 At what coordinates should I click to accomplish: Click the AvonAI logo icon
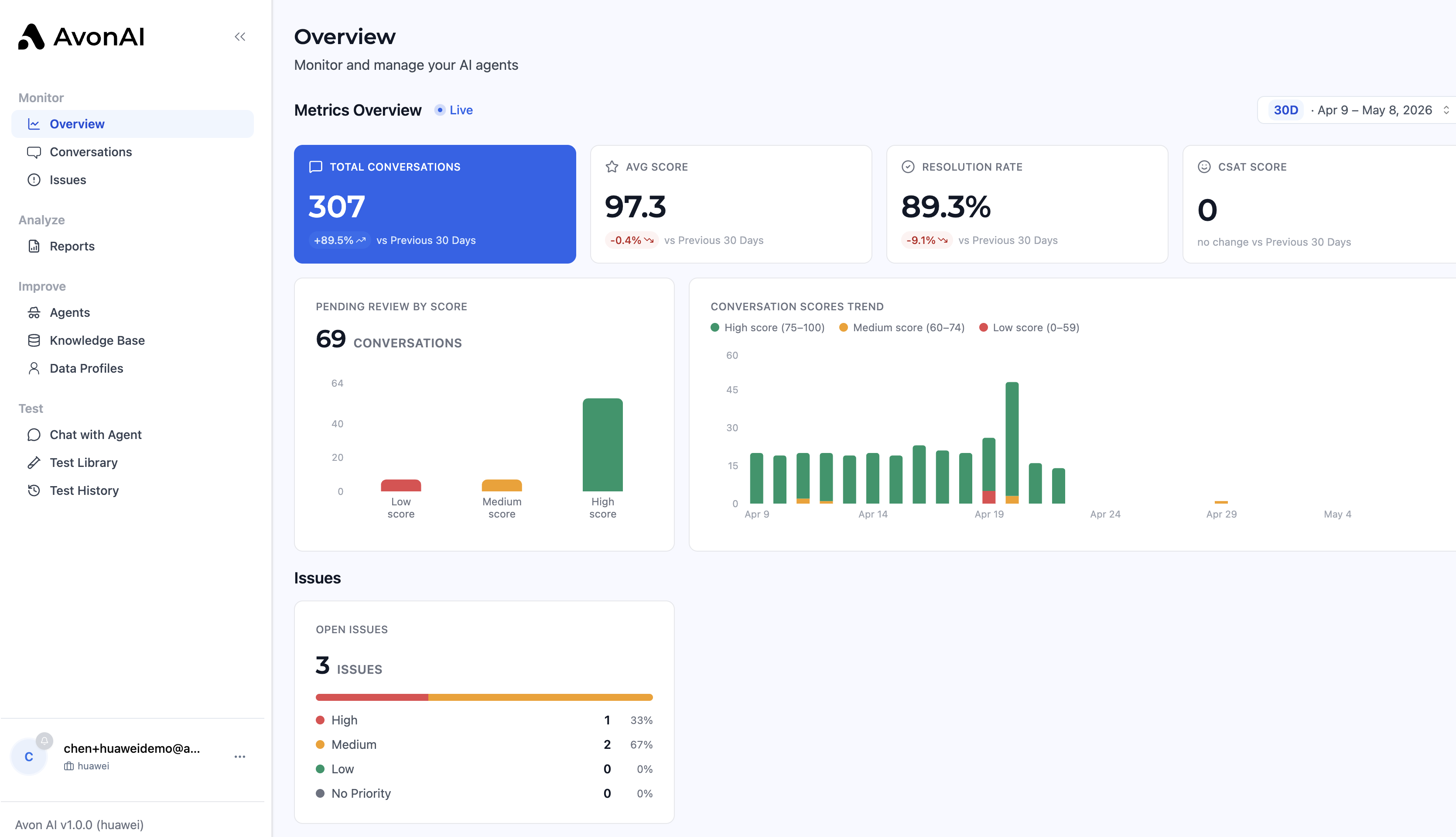[x=31, y=37]
